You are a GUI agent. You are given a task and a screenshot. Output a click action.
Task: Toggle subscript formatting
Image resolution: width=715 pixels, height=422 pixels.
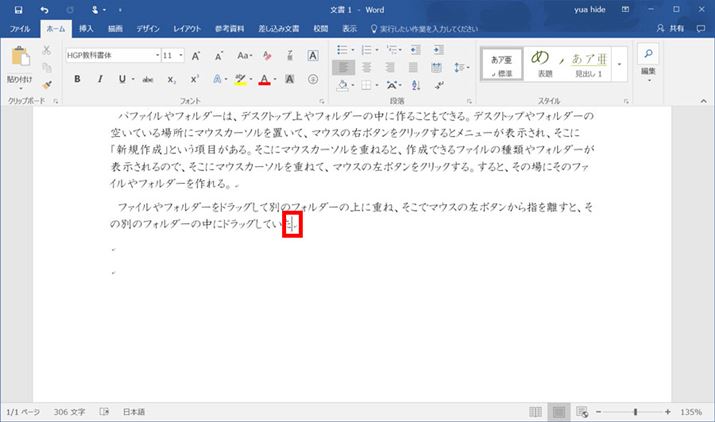click(171, 79)
